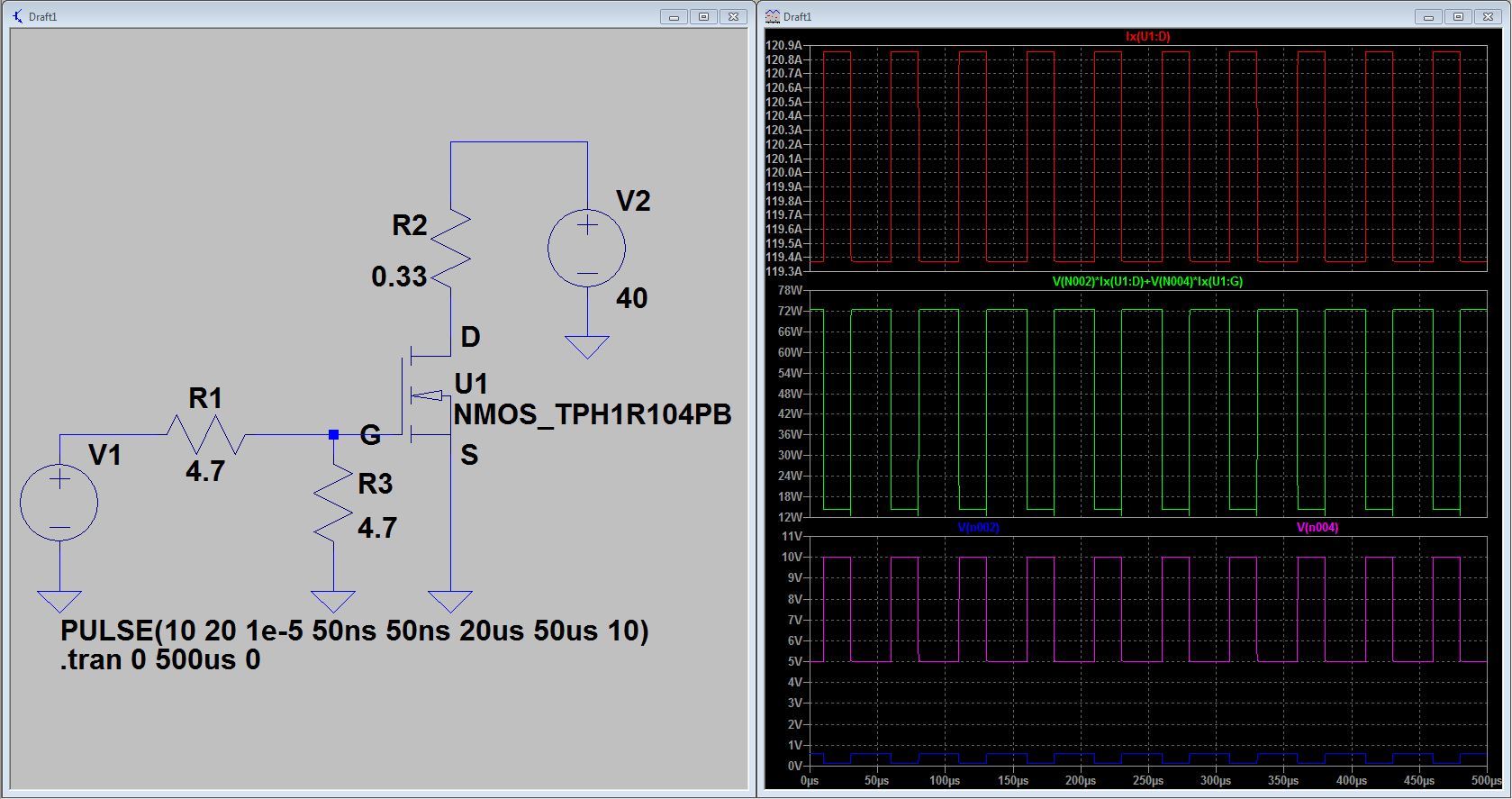Click the ground symbol under V2
The image size is (1512, 799).
point(587,348)
